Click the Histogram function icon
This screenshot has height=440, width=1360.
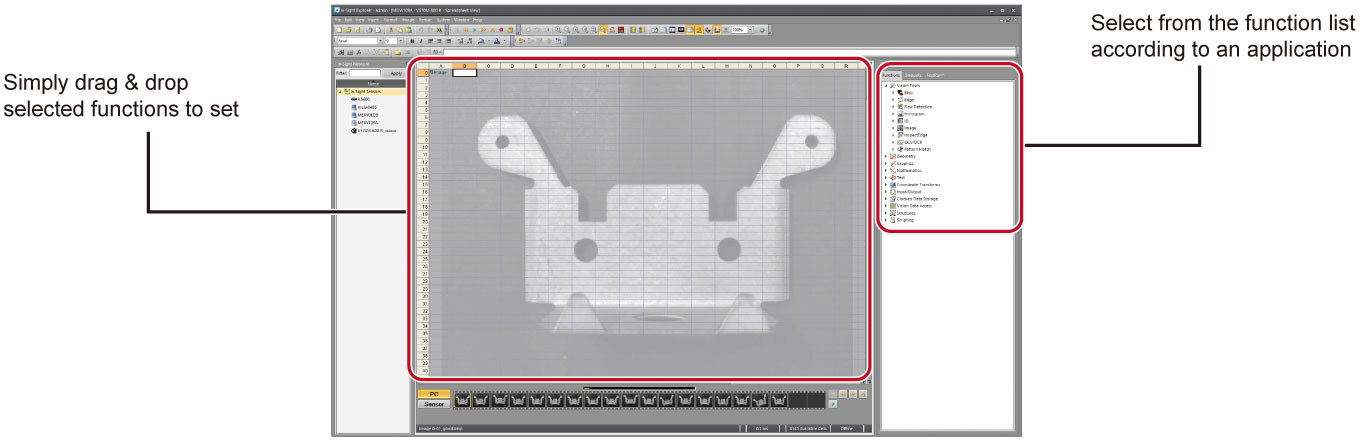pyautogui.click(x=900, y=113)
